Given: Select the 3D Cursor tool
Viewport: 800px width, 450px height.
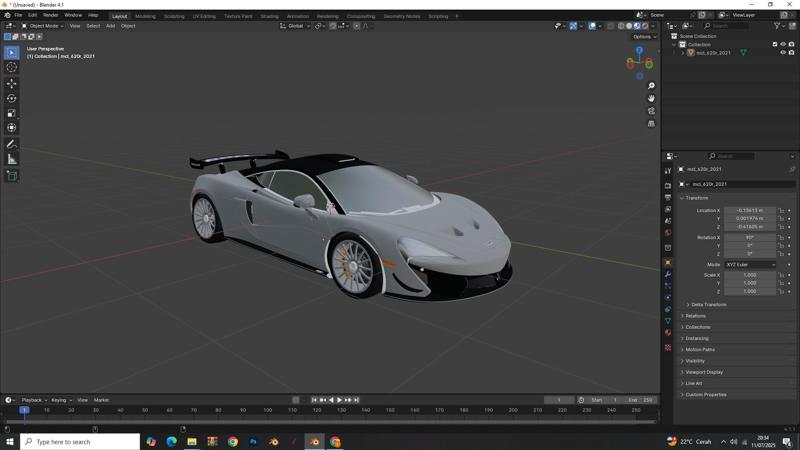Looking at the screenshot, I should [12, 67].
